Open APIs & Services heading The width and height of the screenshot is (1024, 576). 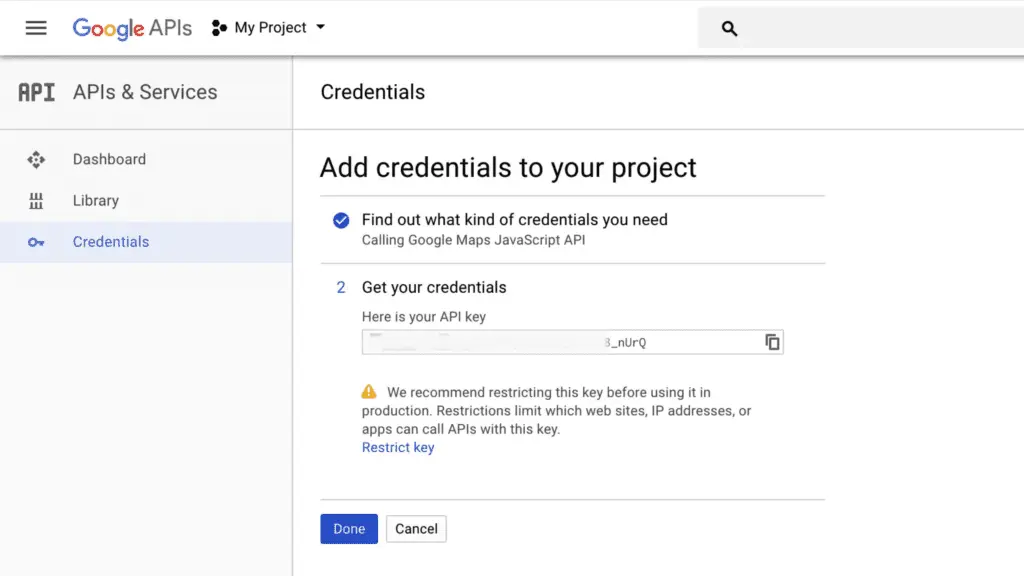(145, 92)
